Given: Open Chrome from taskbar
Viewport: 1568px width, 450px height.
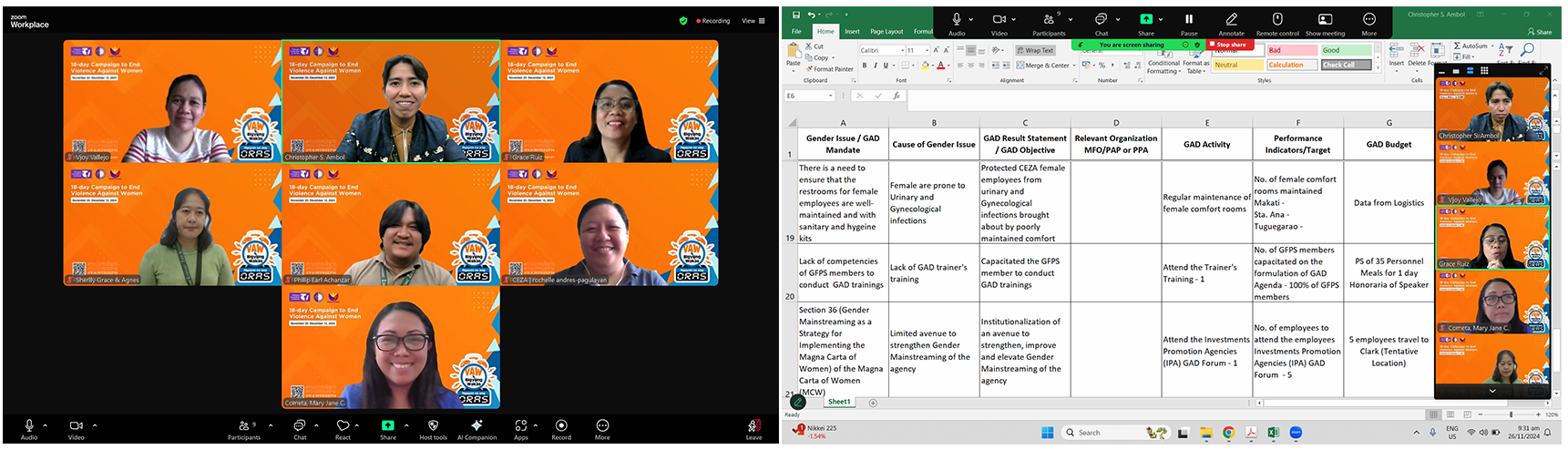Looking at the screenshot, I should [x=1228, y=433].
